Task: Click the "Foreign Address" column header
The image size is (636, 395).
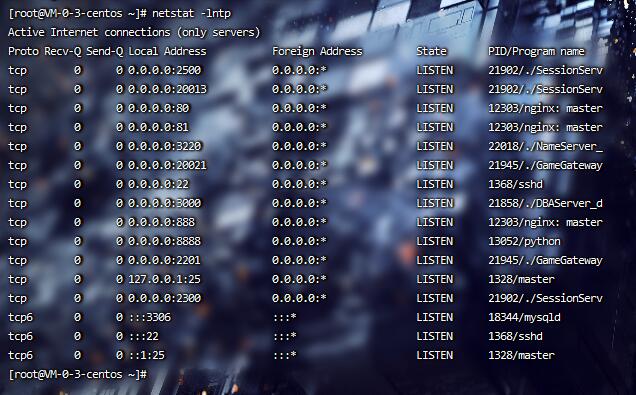Action: coord(317,52)
